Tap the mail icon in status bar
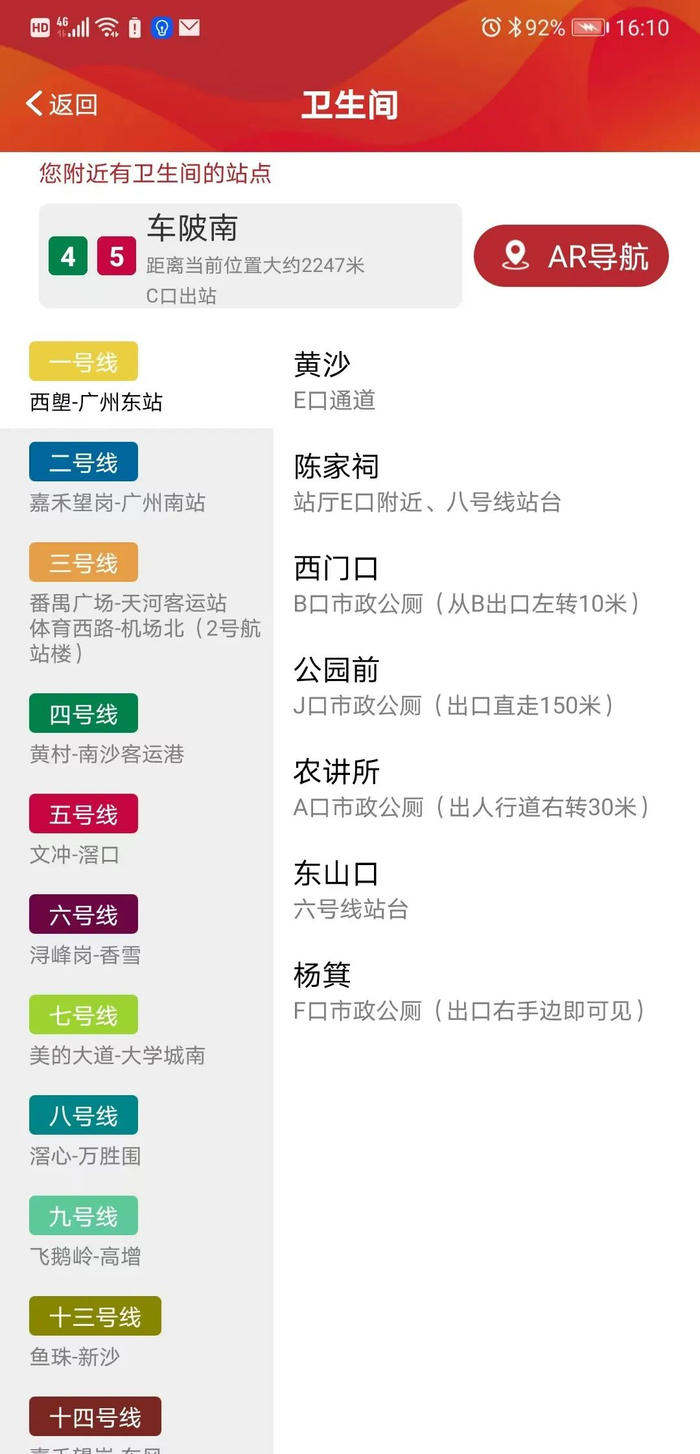The height and width of the screenshot is (1454, 700). (x=189, y=27)
